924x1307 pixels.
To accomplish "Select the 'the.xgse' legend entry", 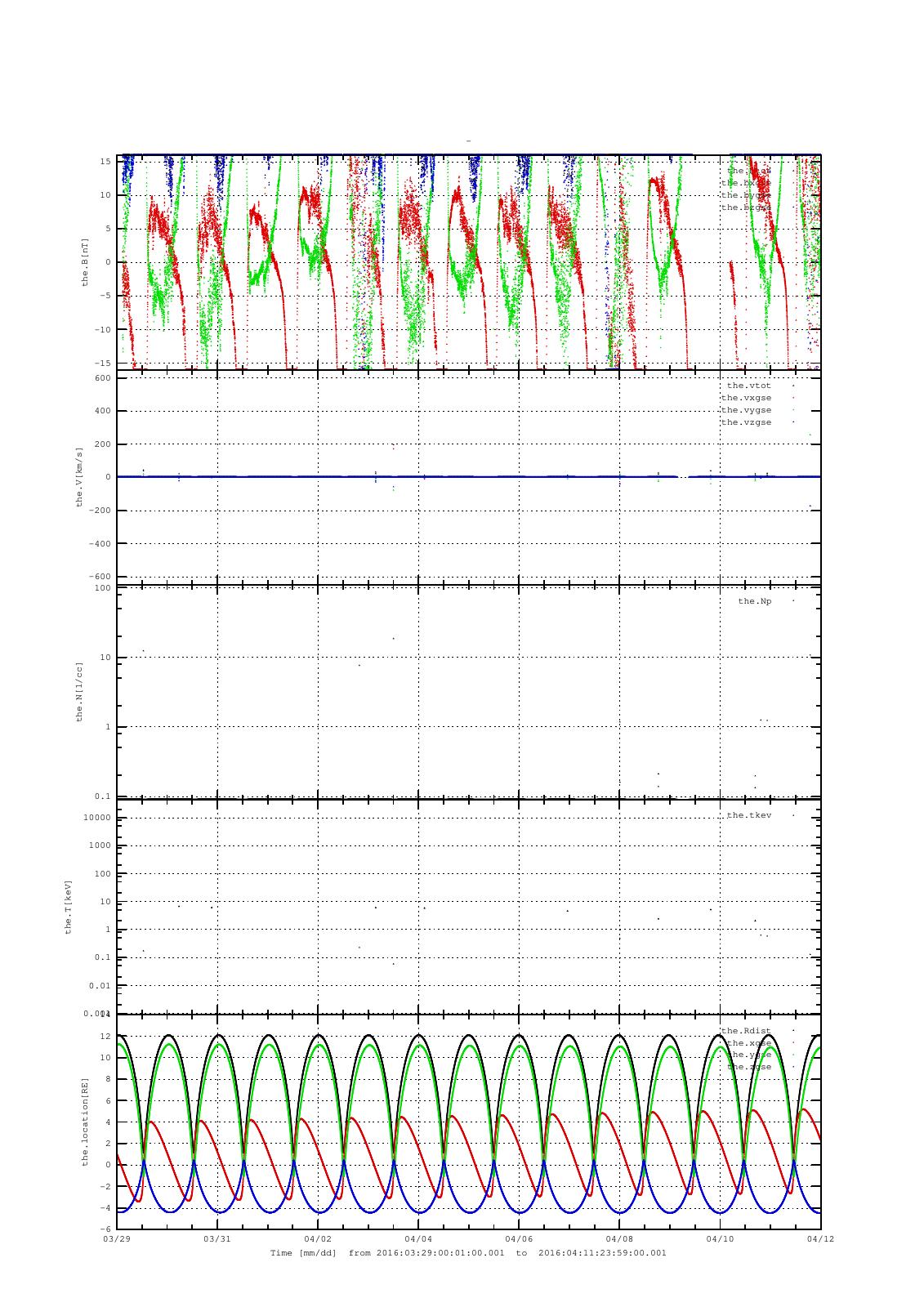I will pyautogui.click(x=749, y=1043).
